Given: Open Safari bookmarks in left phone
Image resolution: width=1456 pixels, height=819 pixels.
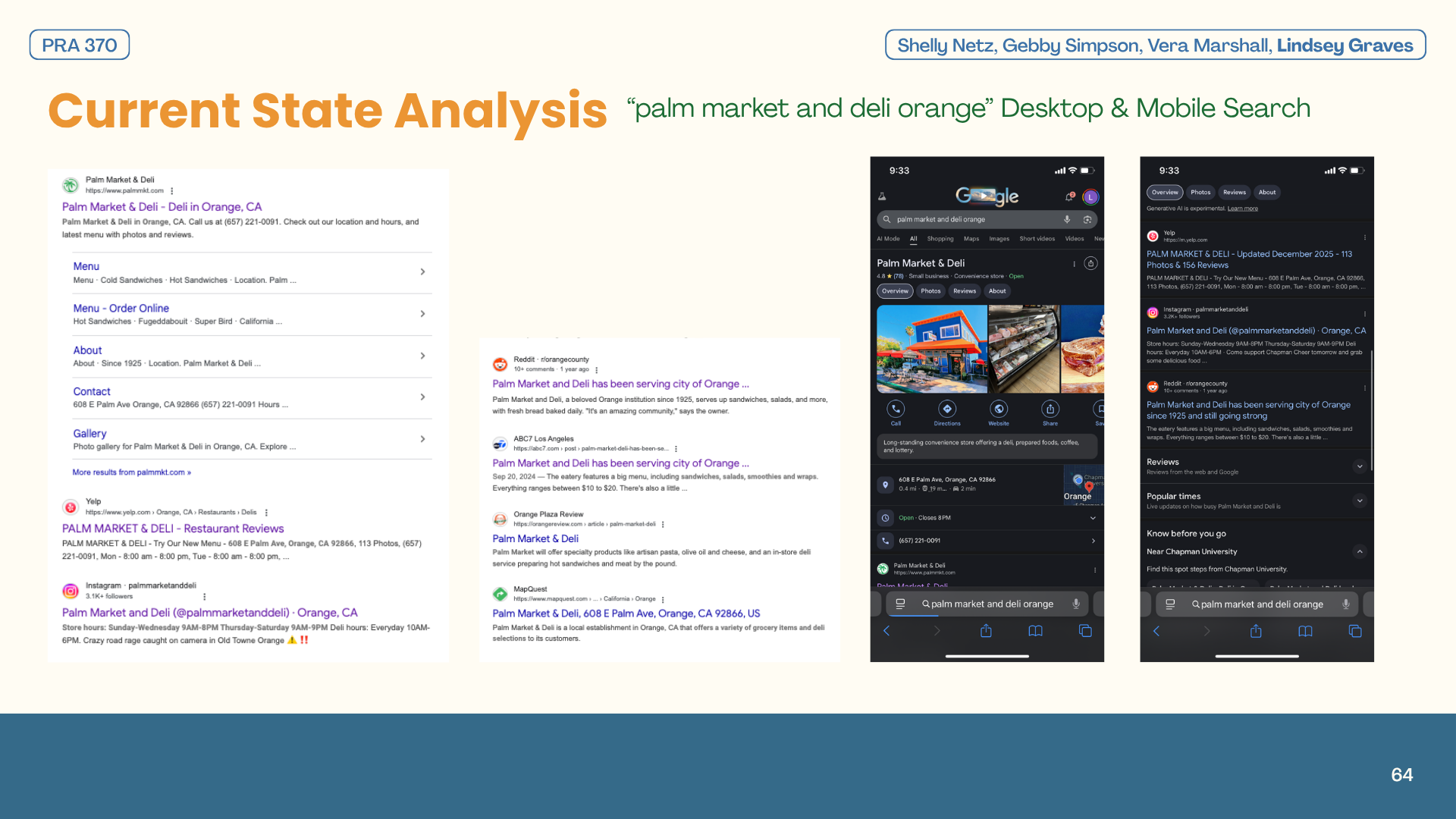Looking at the screenshot, I should point(1035,631).
